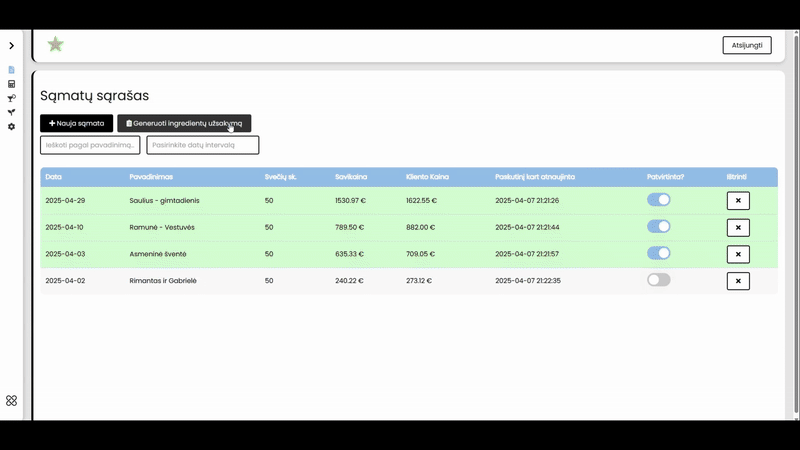
Task: Sort by the Kliento Kaina column header
Action: pos(427,177)
